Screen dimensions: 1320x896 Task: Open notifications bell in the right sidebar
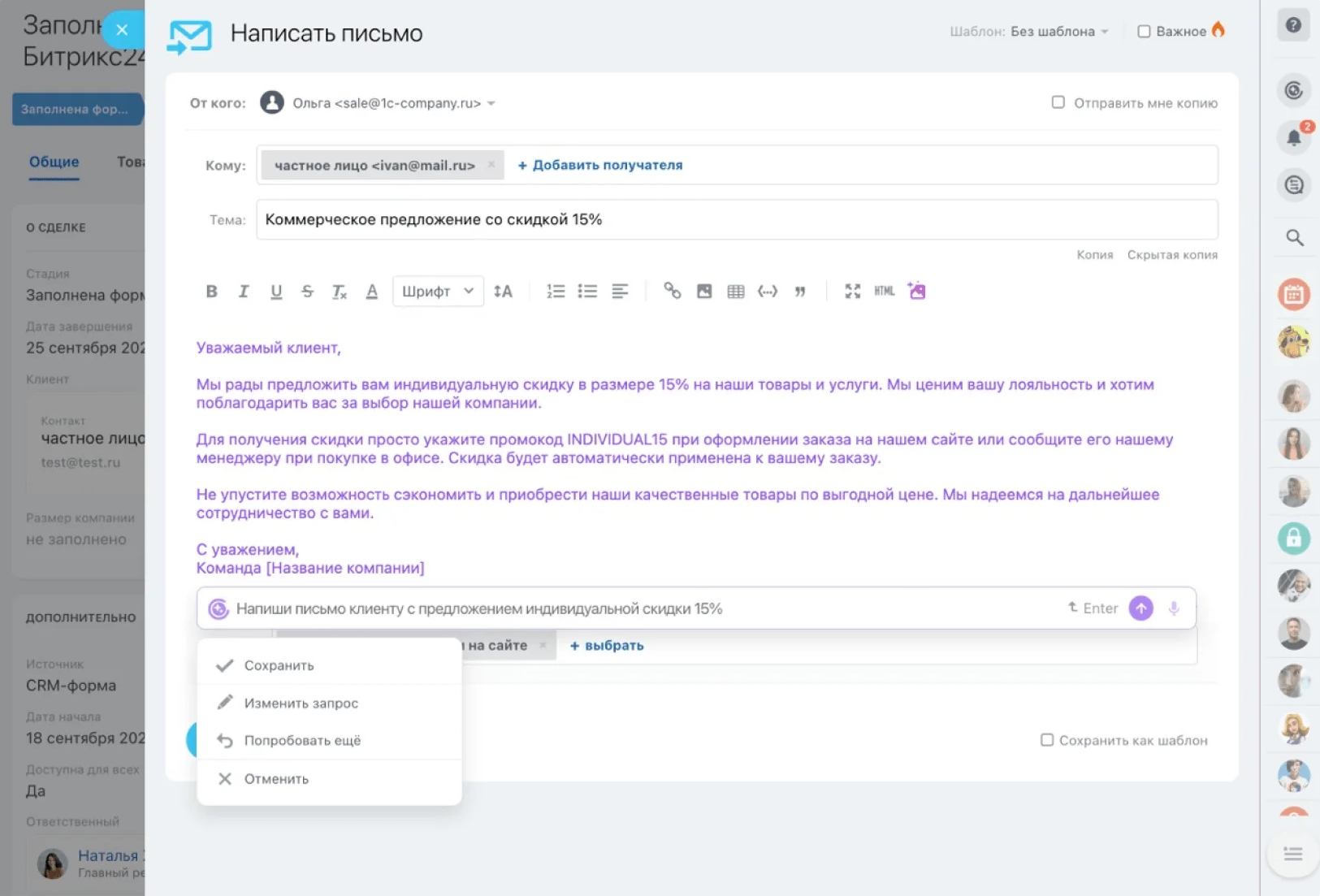click(x=1293, y=137)
